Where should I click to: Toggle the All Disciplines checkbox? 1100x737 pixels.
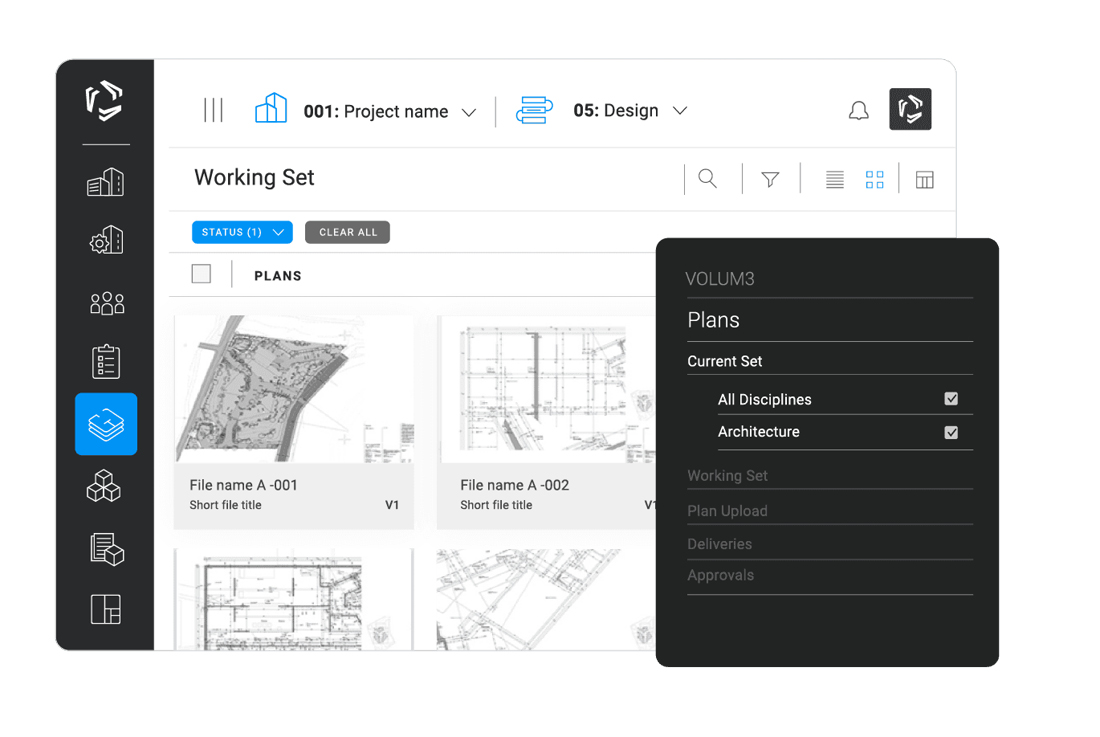pos(951,399)
